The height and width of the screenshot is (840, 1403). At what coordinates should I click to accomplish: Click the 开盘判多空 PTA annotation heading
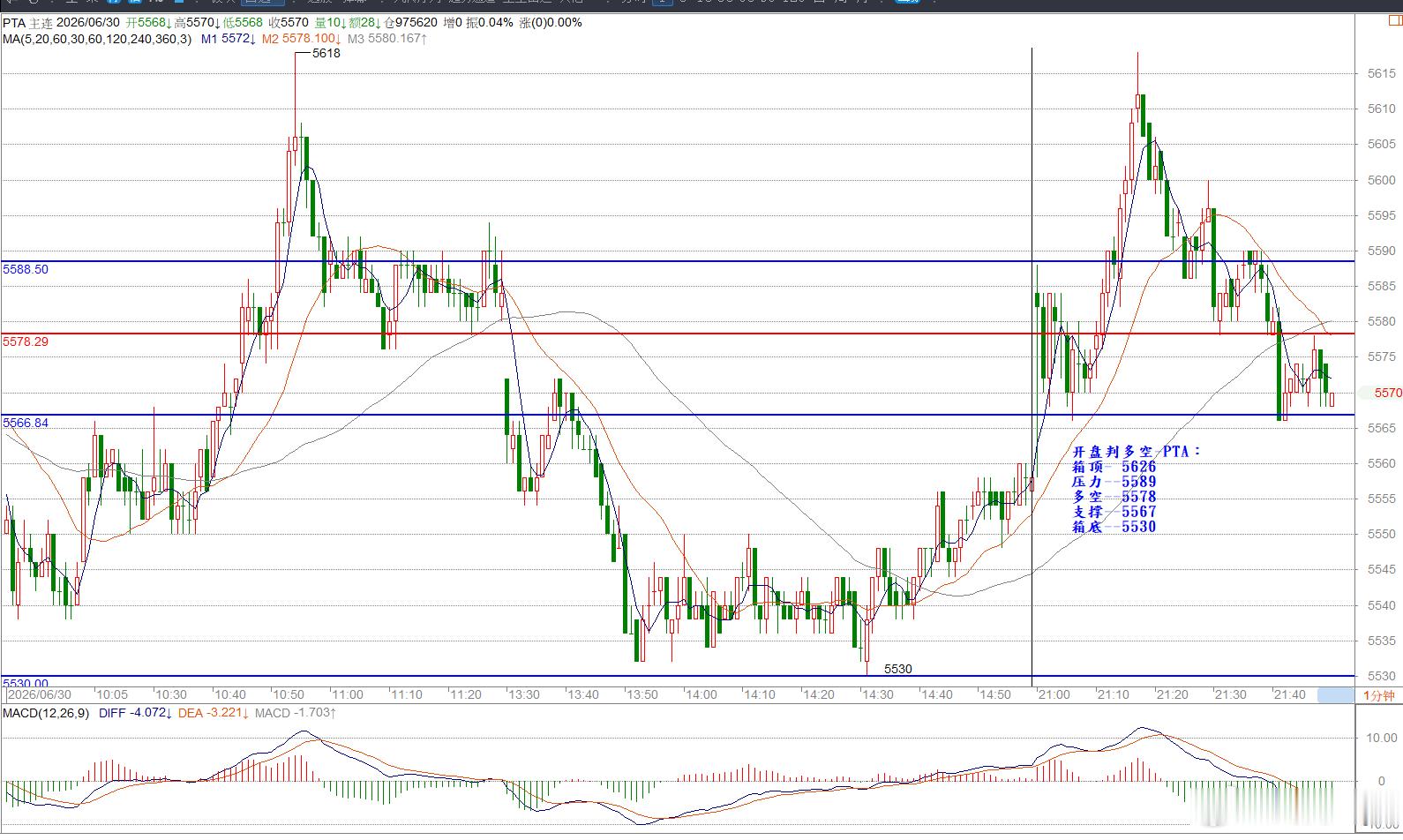pos(1137,451)
